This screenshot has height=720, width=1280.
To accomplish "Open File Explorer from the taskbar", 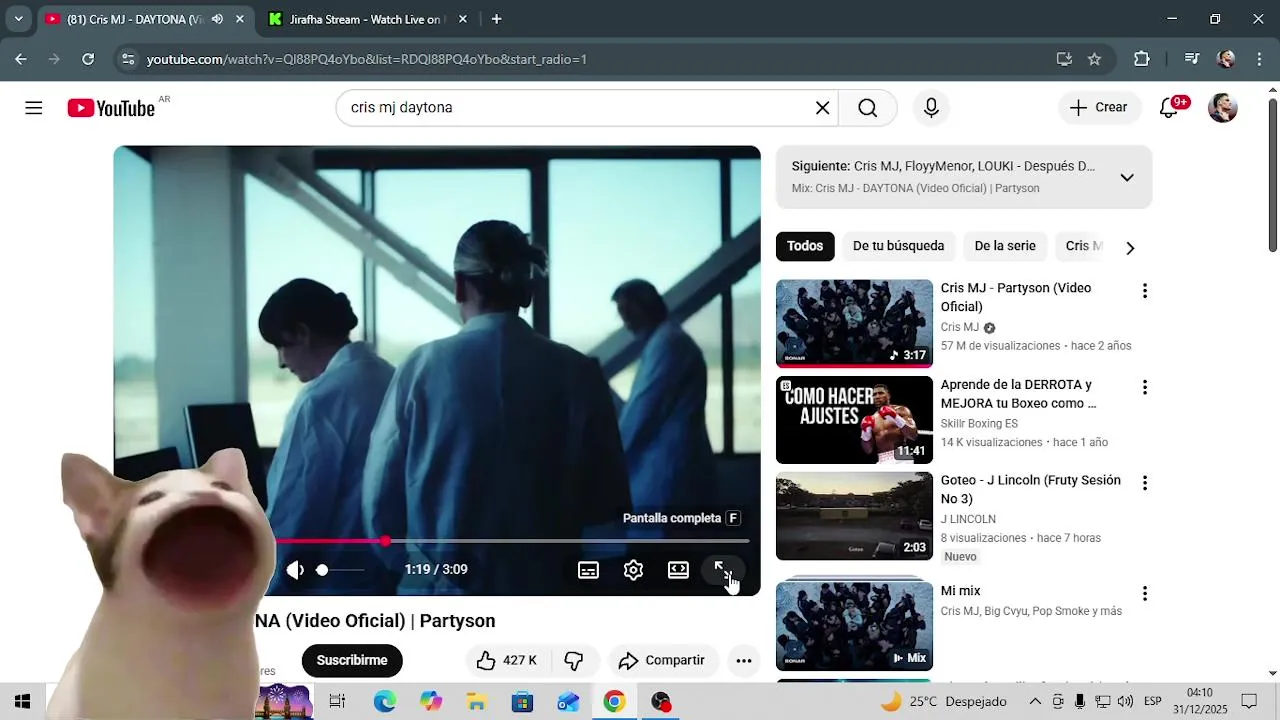I will coord(476,702).
